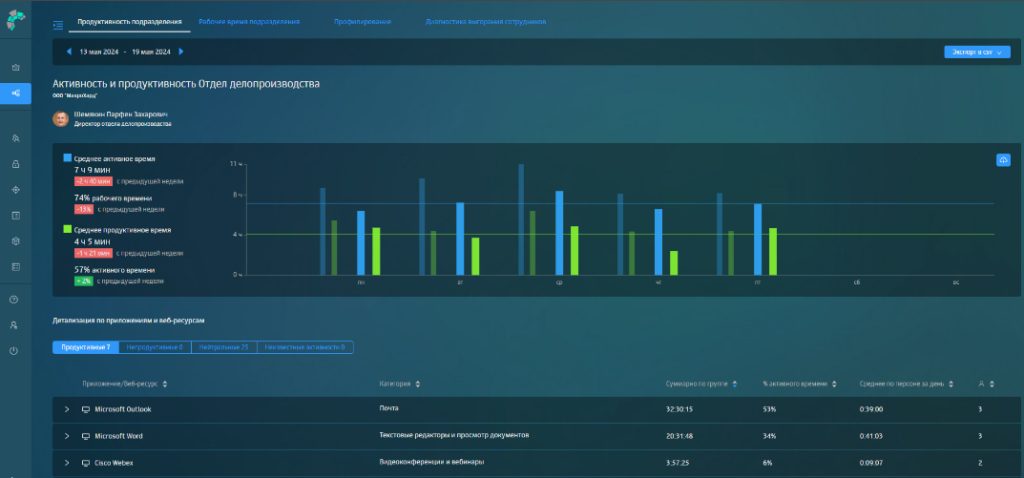Select the highlighted departments icon in sidebar
The height and width of the screenshot is (478, 1024).
click(15, 93)
